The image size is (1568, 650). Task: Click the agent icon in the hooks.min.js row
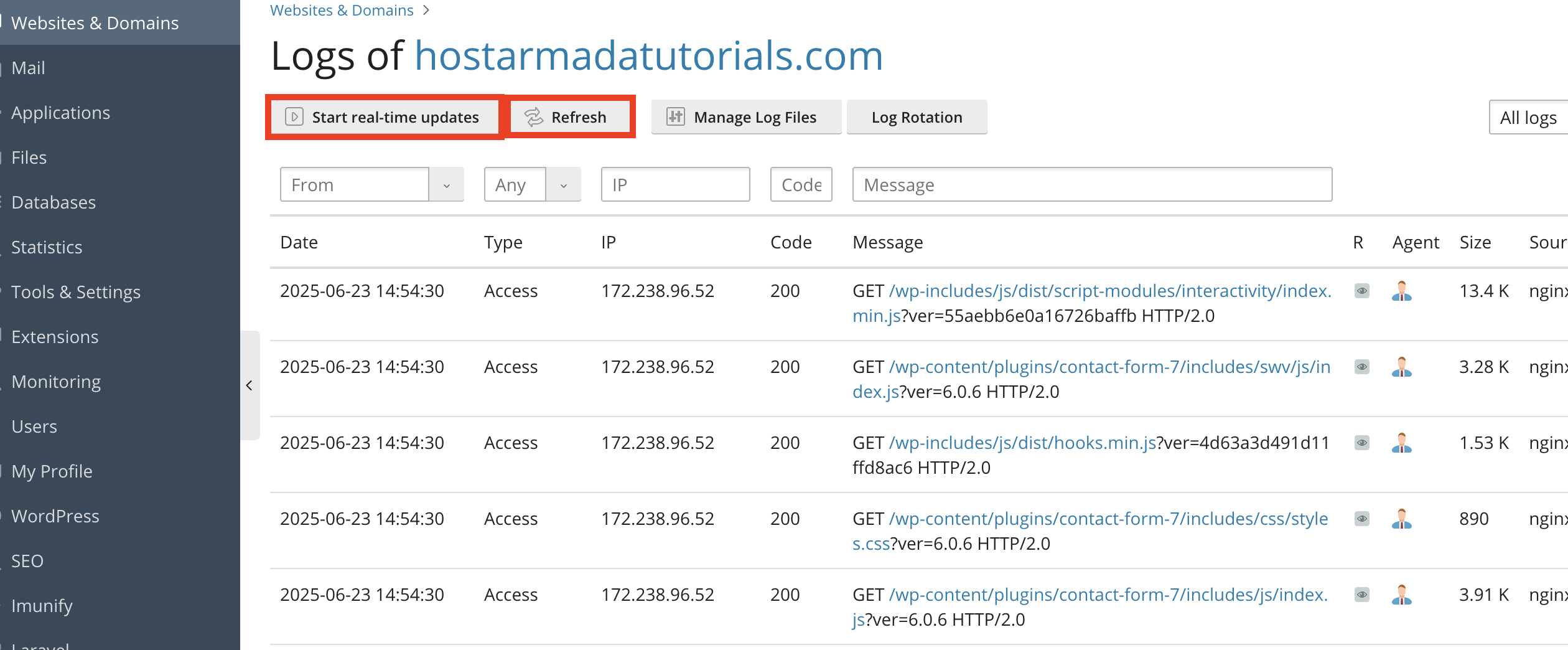click(x=1402, y=443)
